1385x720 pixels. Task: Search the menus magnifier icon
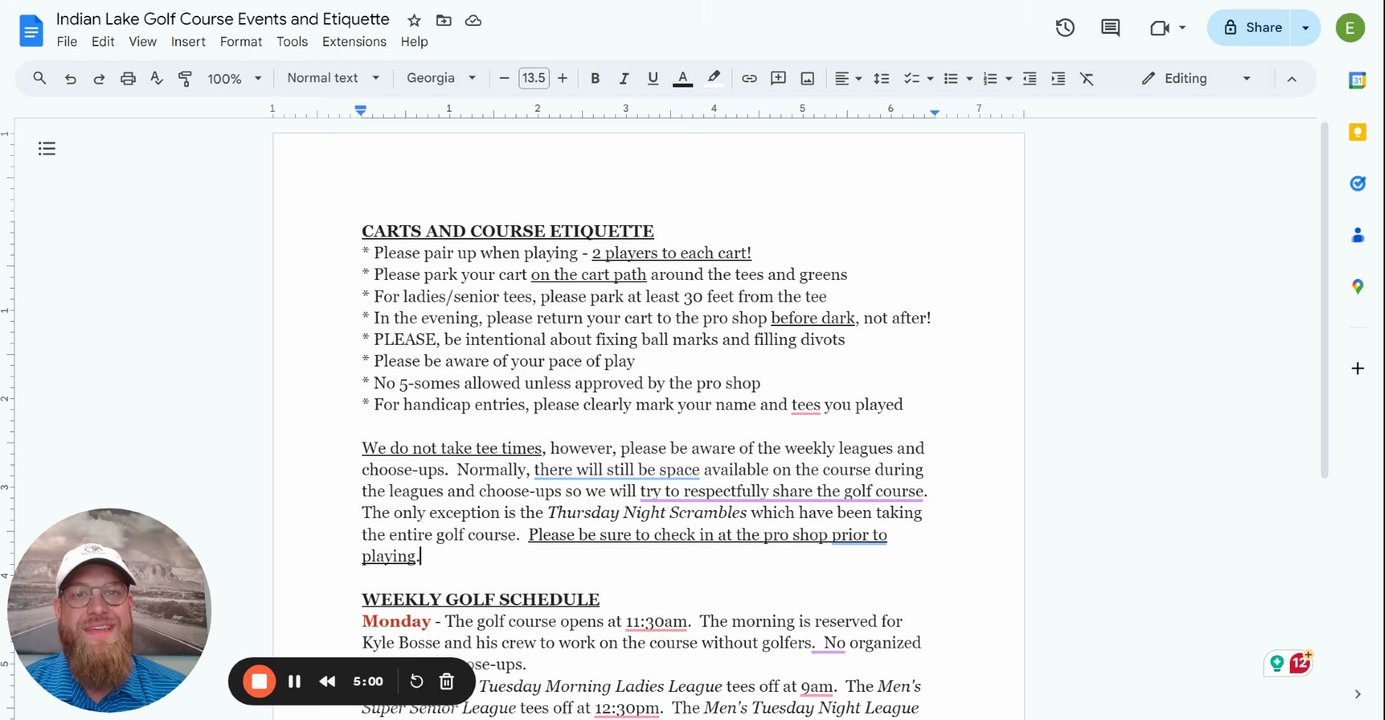click(40, 78)
